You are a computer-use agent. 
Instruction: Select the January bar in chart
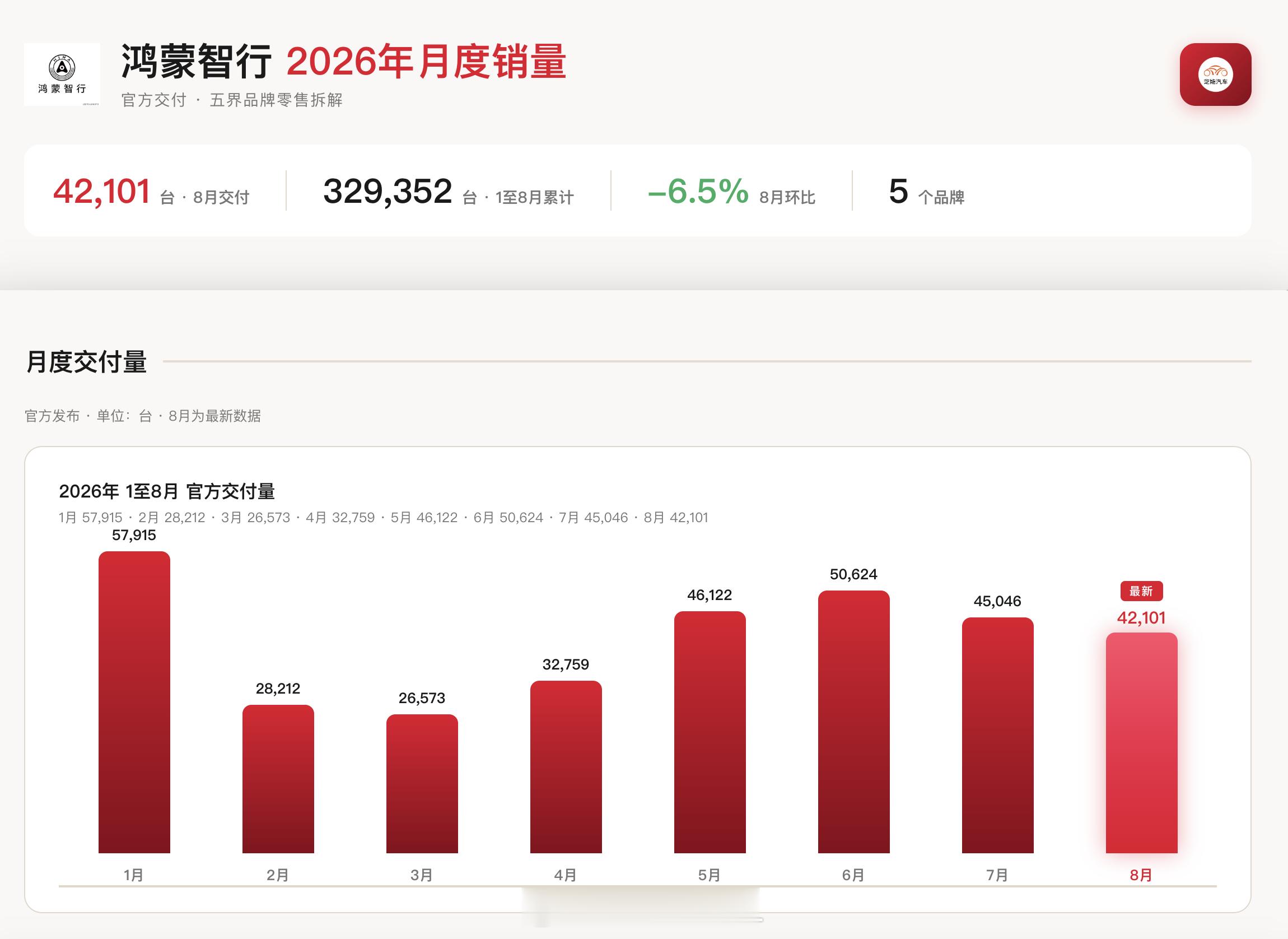click(134, 702)
